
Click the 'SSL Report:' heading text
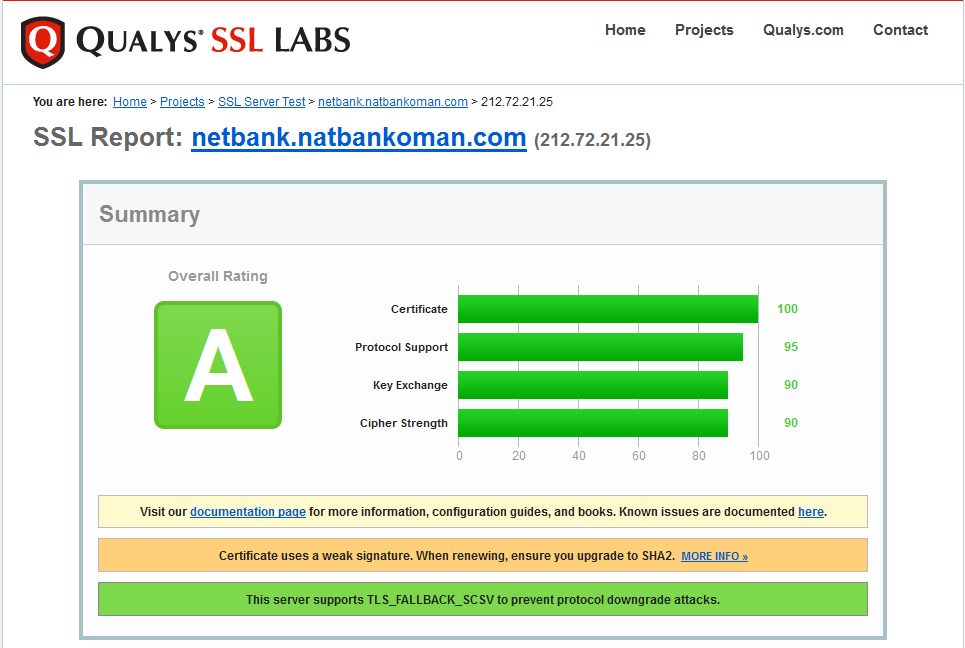click(108, 137)
